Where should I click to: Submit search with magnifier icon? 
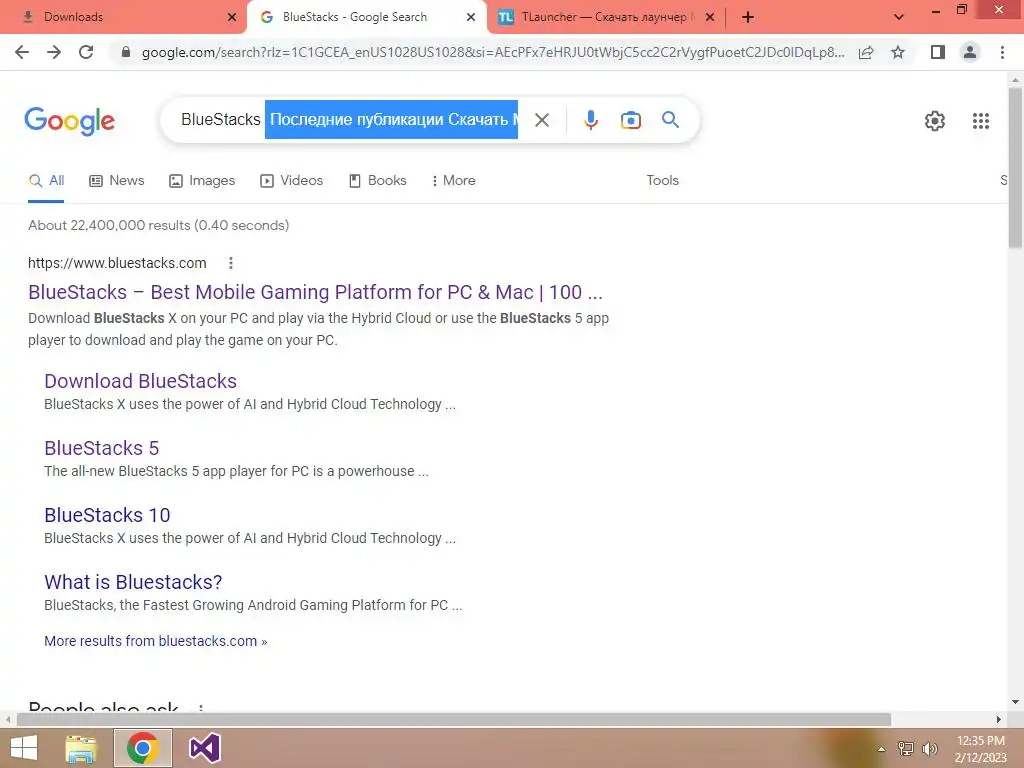click(x=671, y=120)
